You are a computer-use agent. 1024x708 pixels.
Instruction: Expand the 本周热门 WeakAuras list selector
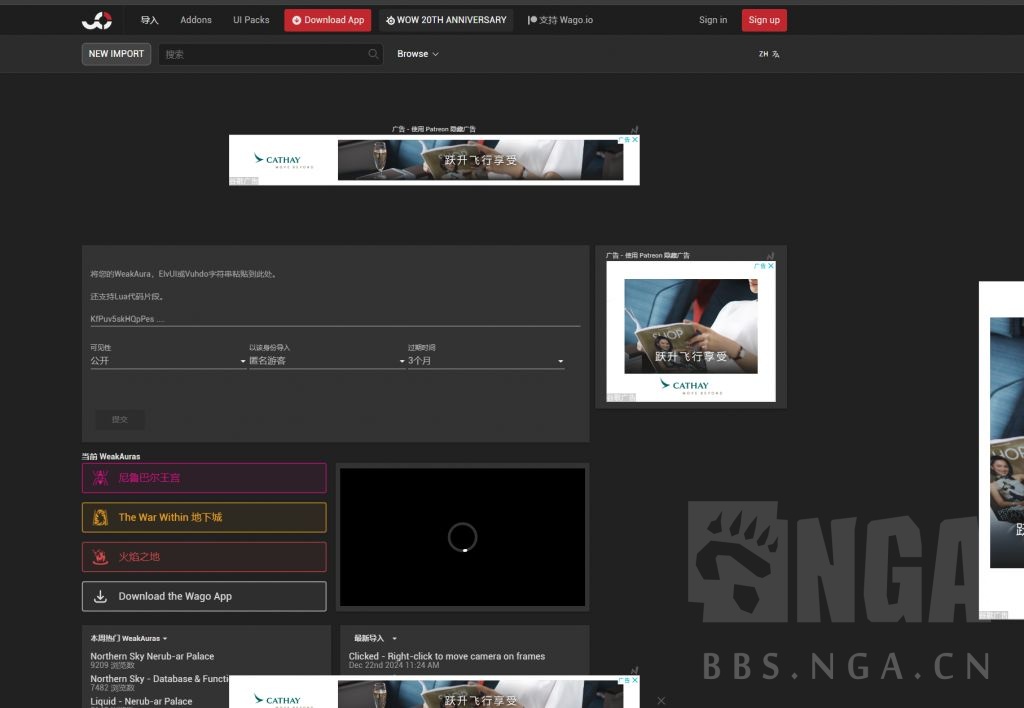[129, 638]
